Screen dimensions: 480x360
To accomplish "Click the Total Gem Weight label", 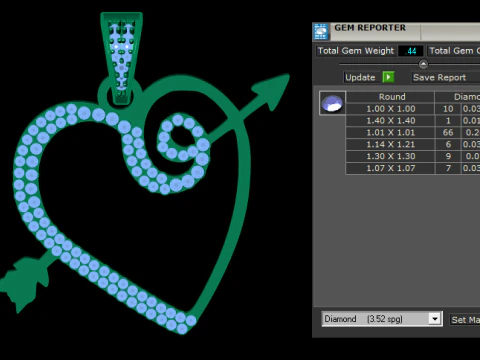I will point(356,51).
